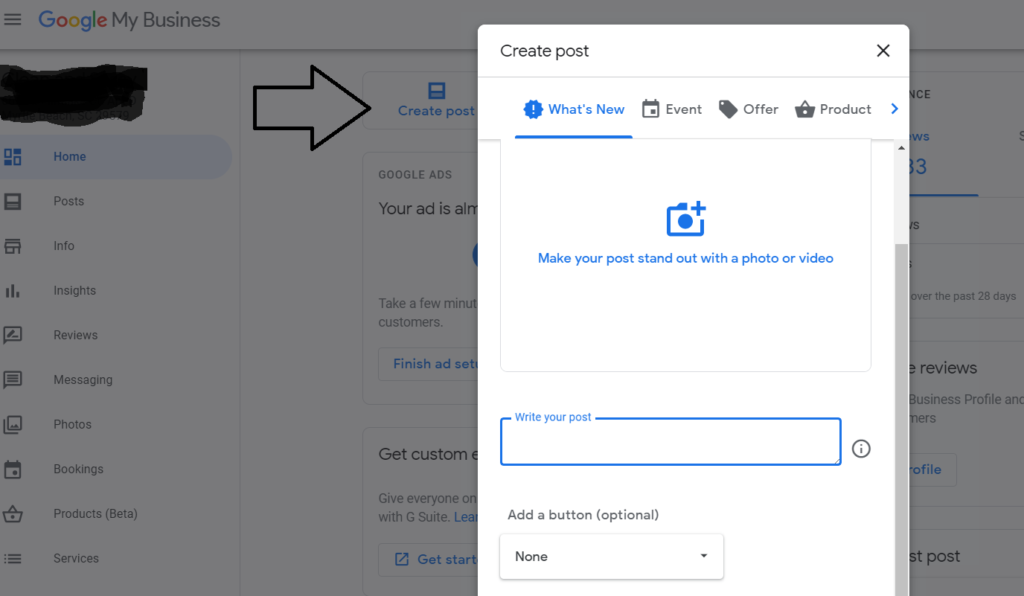Click the Products basket icon in sidebar
Viewport: 1024px width, 596px height.
coord(12,514)
